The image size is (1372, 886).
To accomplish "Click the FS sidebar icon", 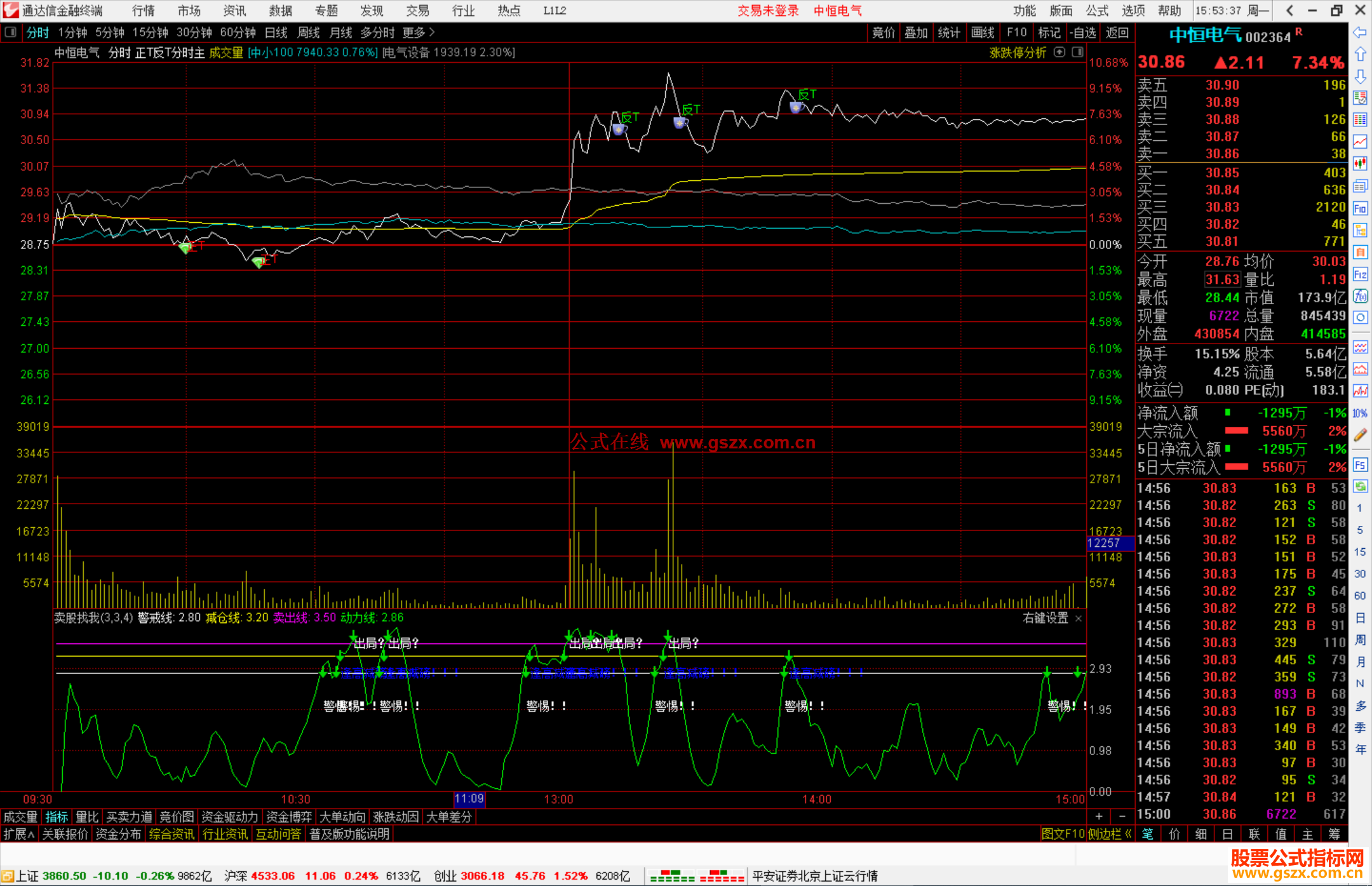I will pos(1360,465).
